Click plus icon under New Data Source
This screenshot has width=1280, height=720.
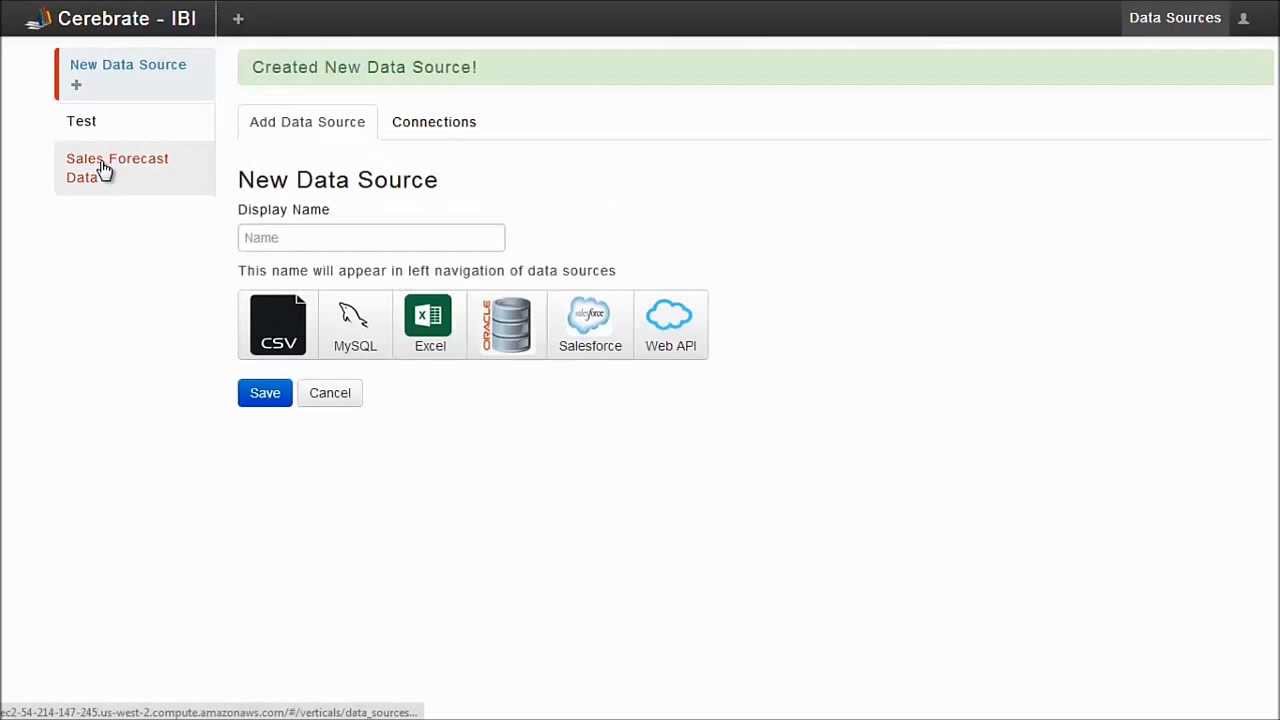[x=76, y=85]
